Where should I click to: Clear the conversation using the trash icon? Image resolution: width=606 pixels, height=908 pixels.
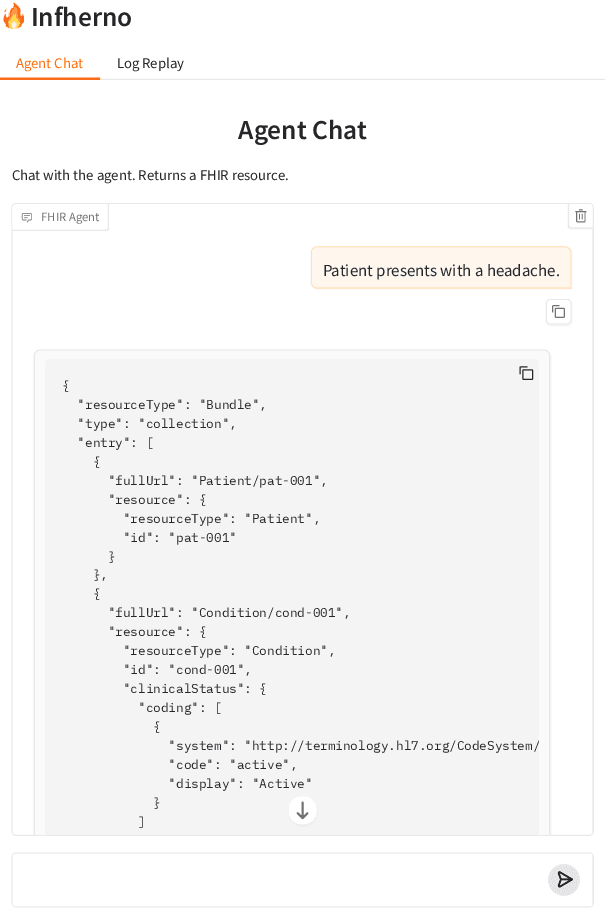coord(580,216)
